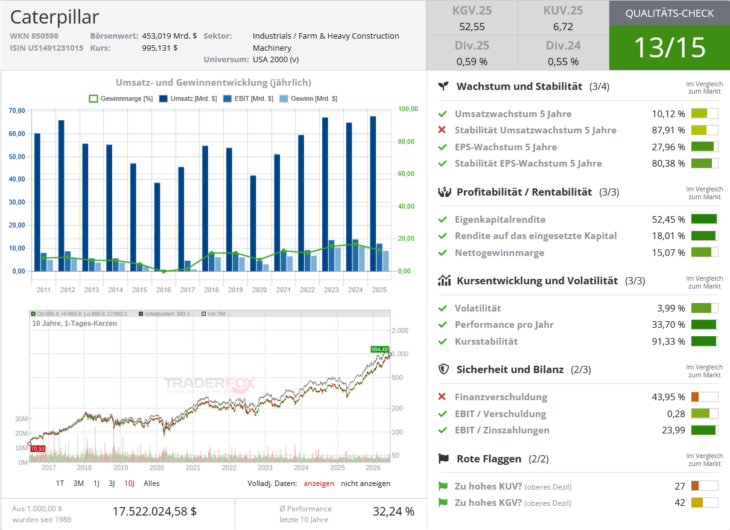Click anzeigen for Volladj. Daten
The height and width of the screenshot is (530, 730).
pyautogui.click(x=319, y=483)
